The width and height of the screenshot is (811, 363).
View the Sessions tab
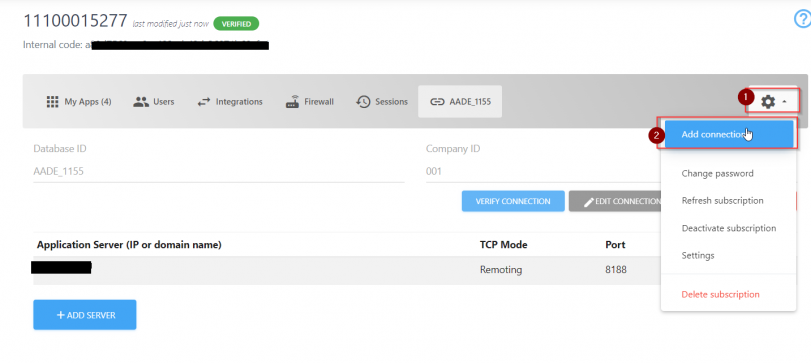(x=382, y=101)
